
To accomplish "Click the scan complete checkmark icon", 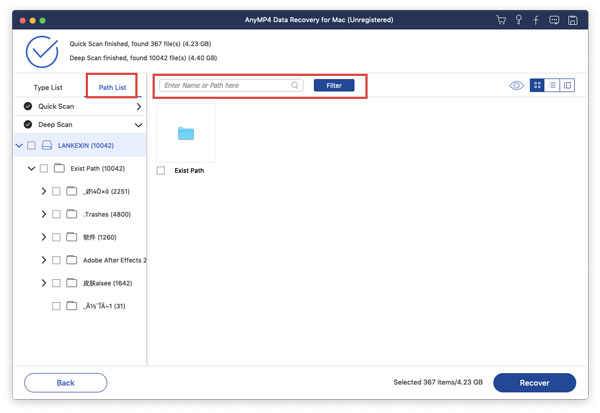I will pyautogui.click(x=42, y=52).
